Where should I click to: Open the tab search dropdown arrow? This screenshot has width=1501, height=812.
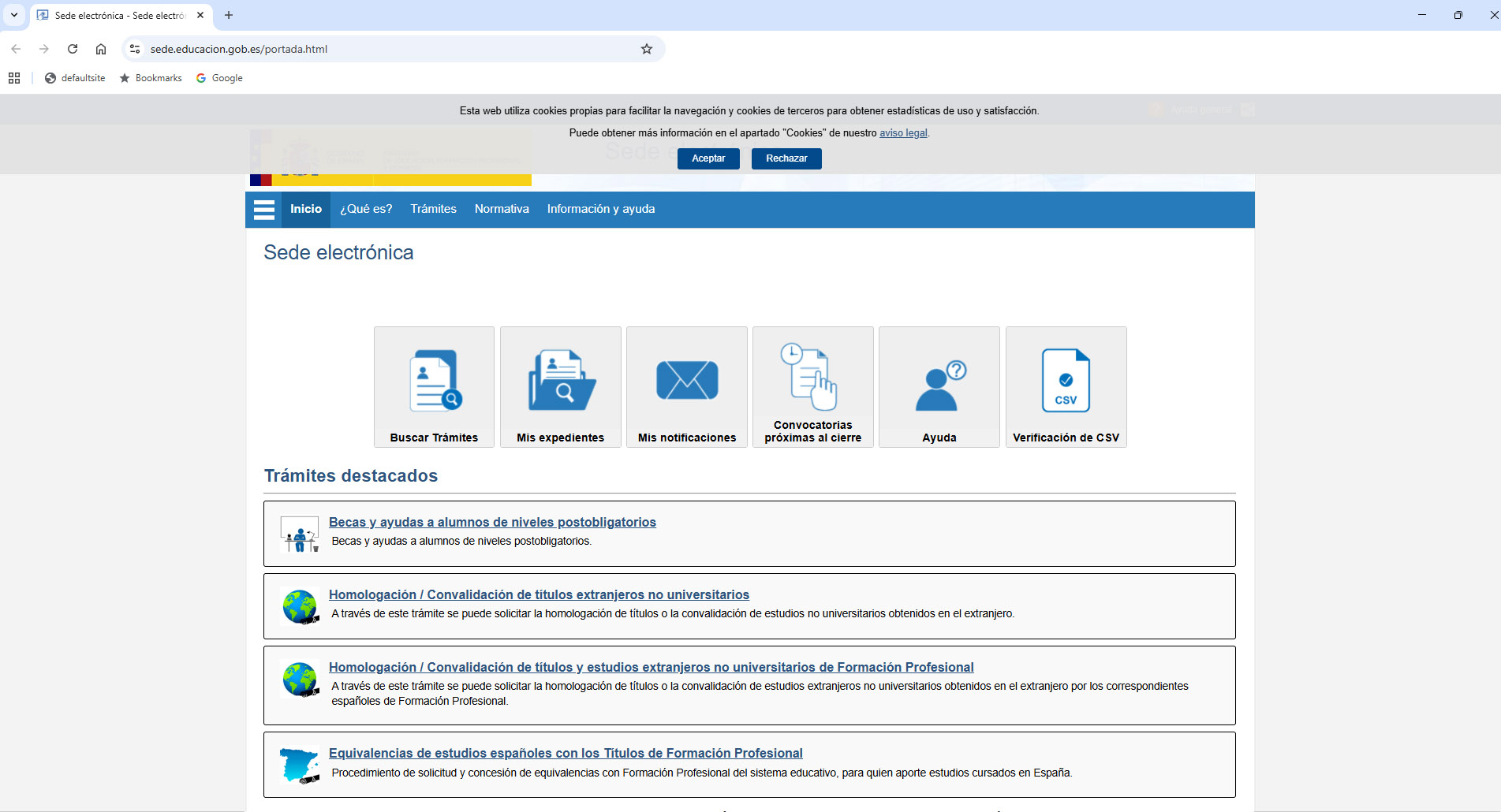(x=14, y=15)
